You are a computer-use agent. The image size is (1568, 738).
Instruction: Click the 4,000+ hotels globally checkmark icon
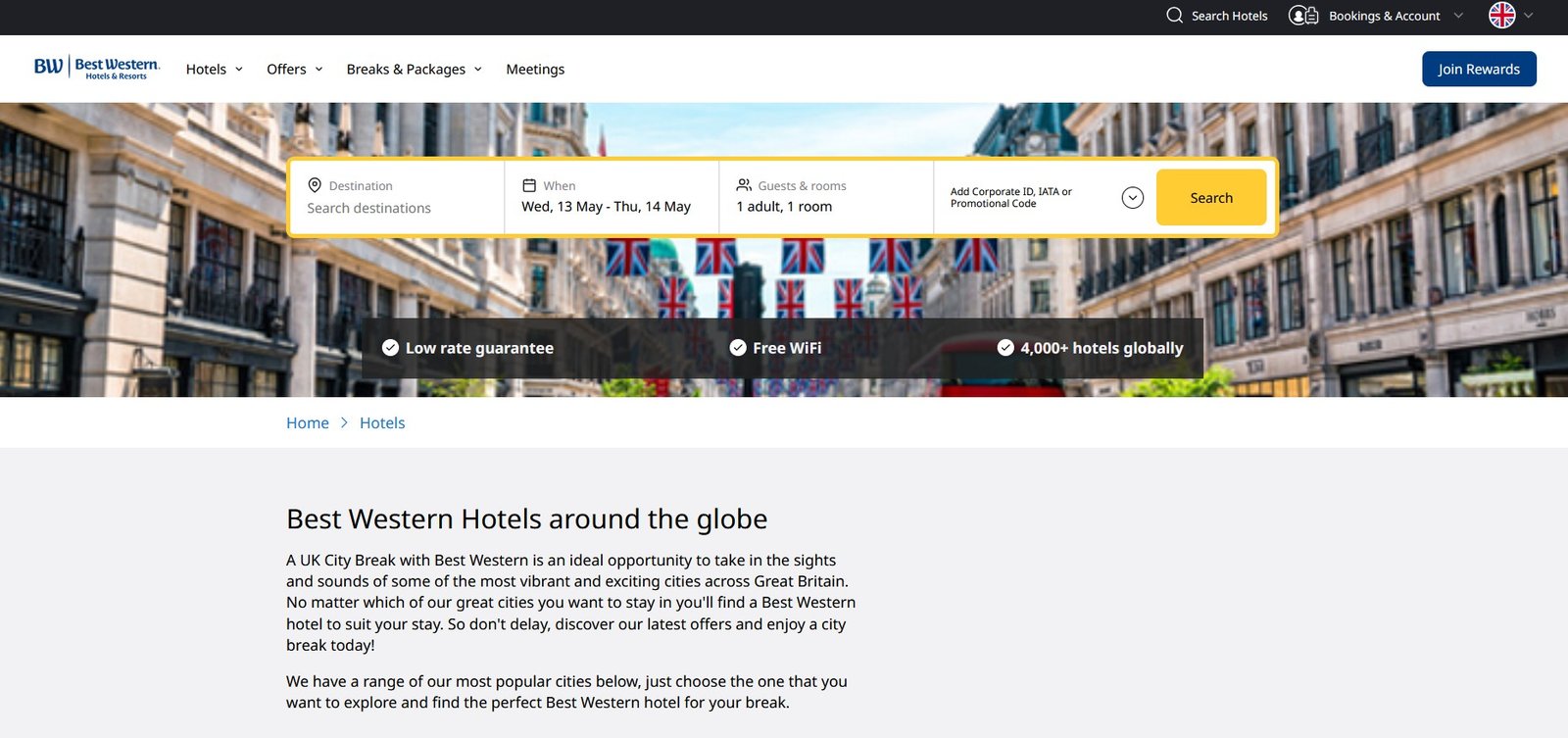1005,348
